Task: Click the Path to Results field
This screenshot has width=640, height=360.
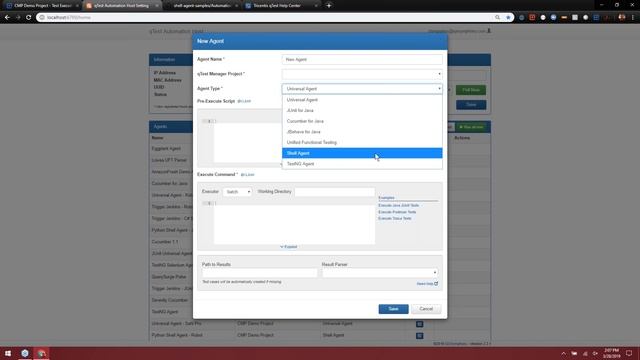Action: [x=259, y=273]
